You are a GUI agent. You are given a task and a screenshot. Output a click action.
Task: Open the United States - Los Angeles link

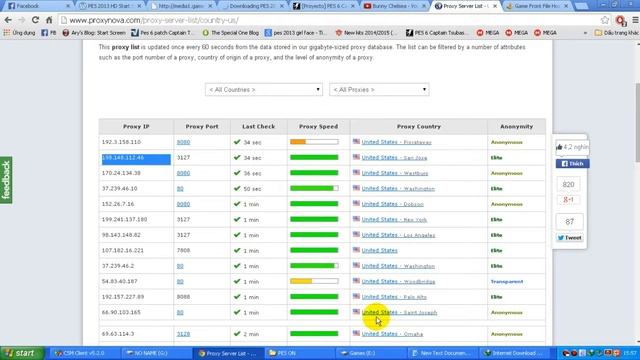click(398, 235)
